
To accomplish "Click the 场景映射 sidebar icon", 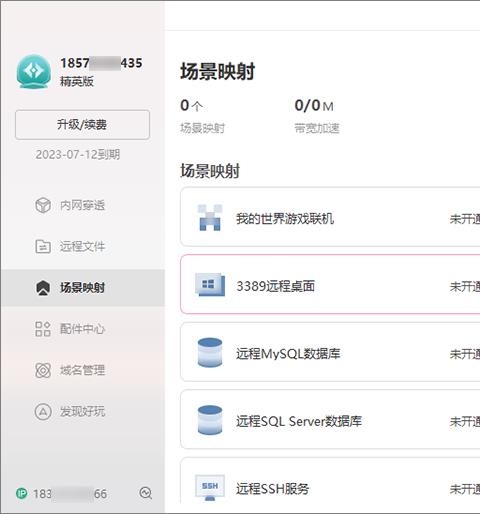I will (43, 288).
